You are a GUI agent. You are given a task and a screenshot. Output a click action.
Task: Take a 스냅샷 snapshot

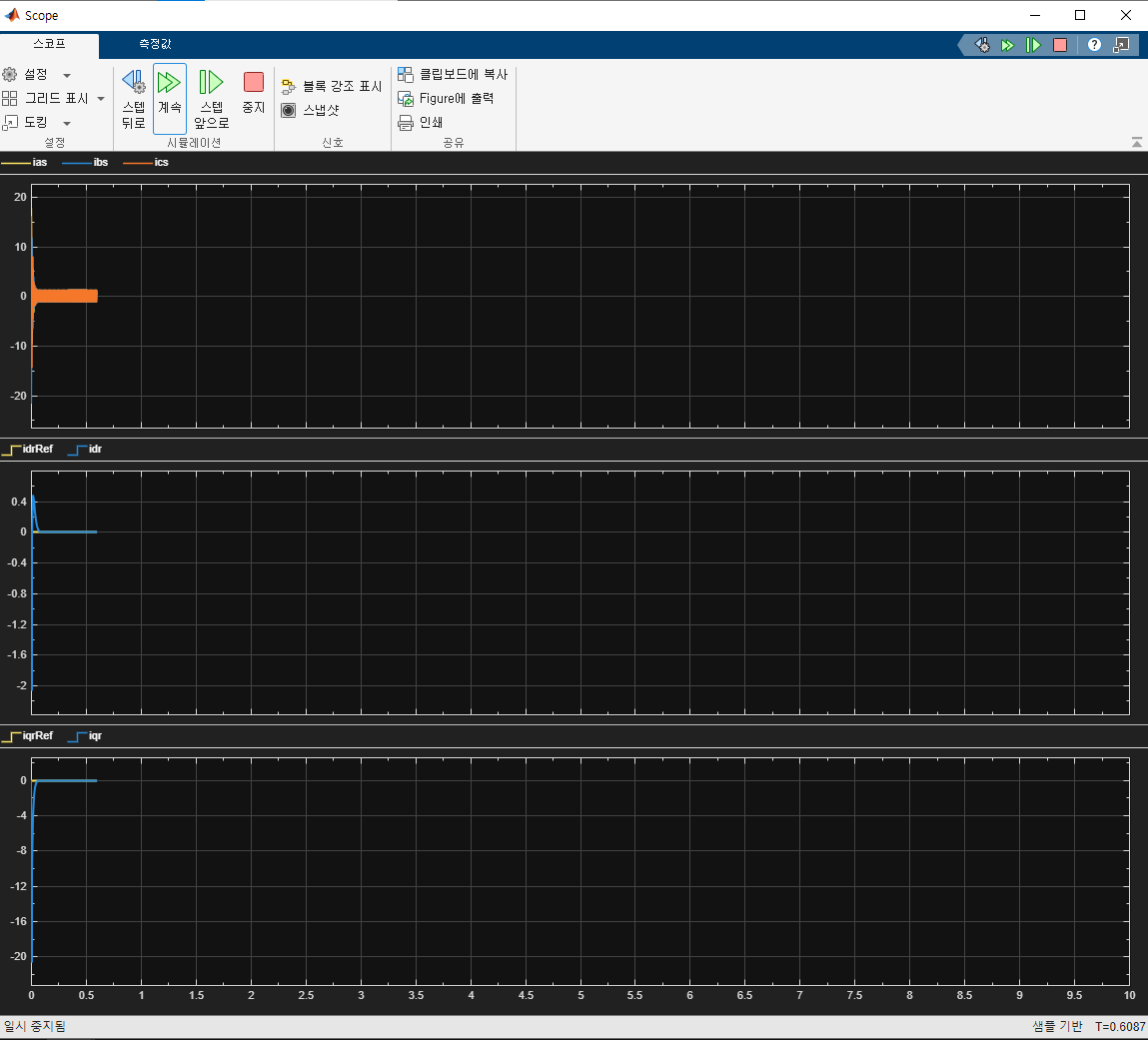click(311, 111)
